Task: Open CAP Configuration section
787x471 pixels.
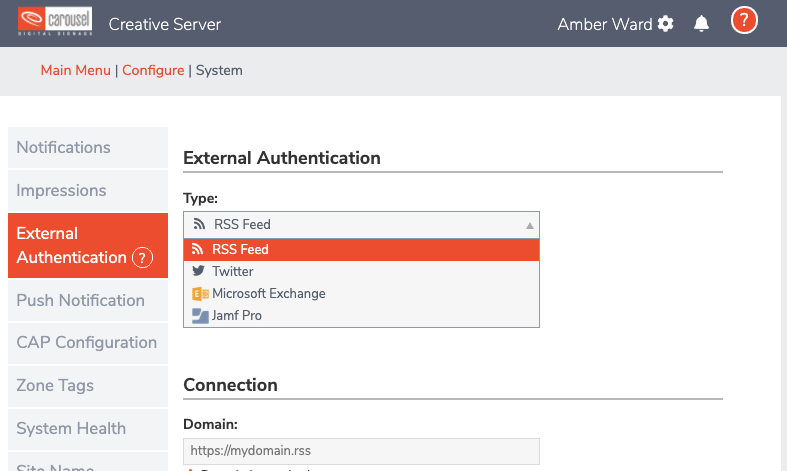Action: point(87,342)
